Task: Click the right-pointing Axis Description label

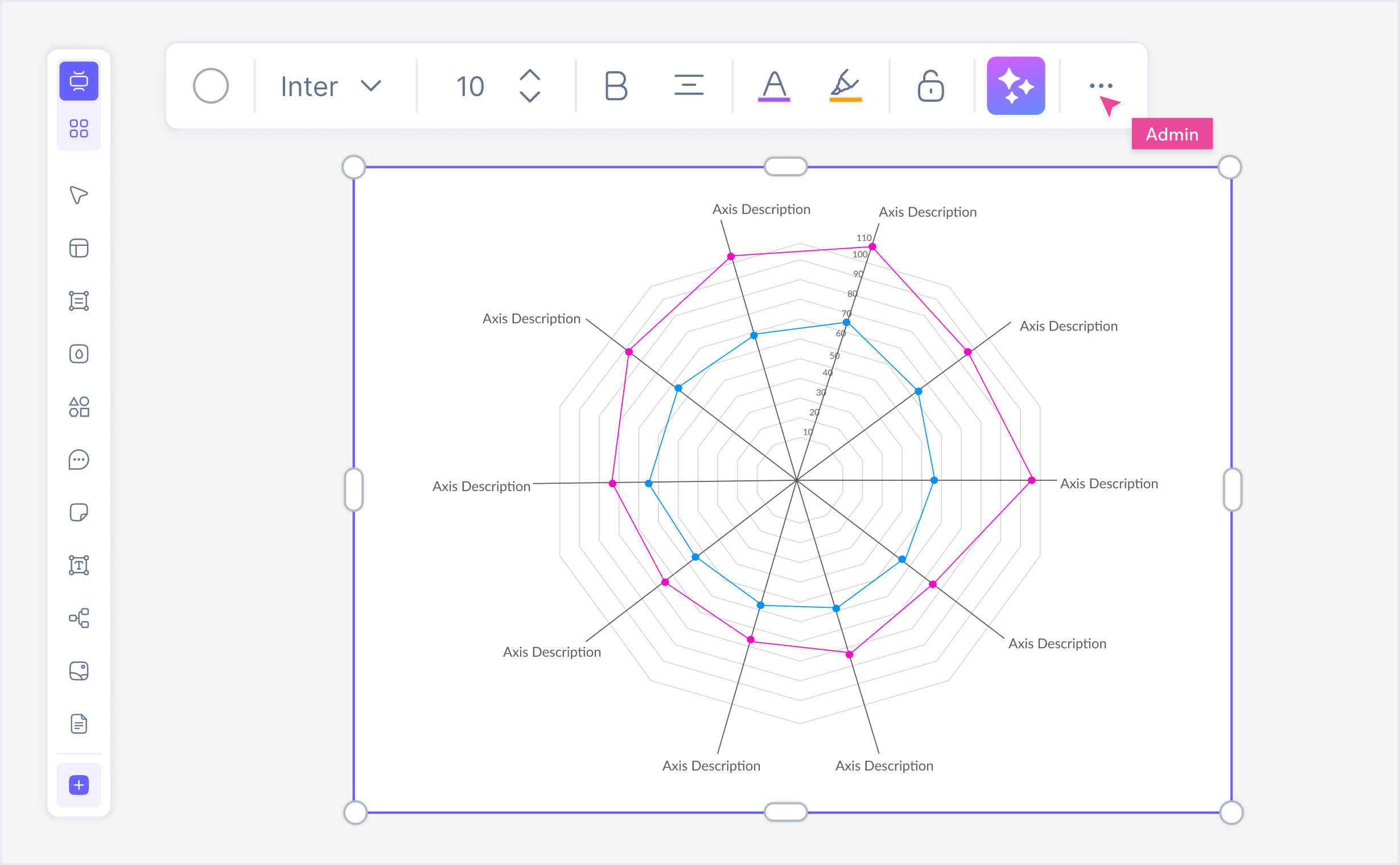Action: tap(1109, 483)
